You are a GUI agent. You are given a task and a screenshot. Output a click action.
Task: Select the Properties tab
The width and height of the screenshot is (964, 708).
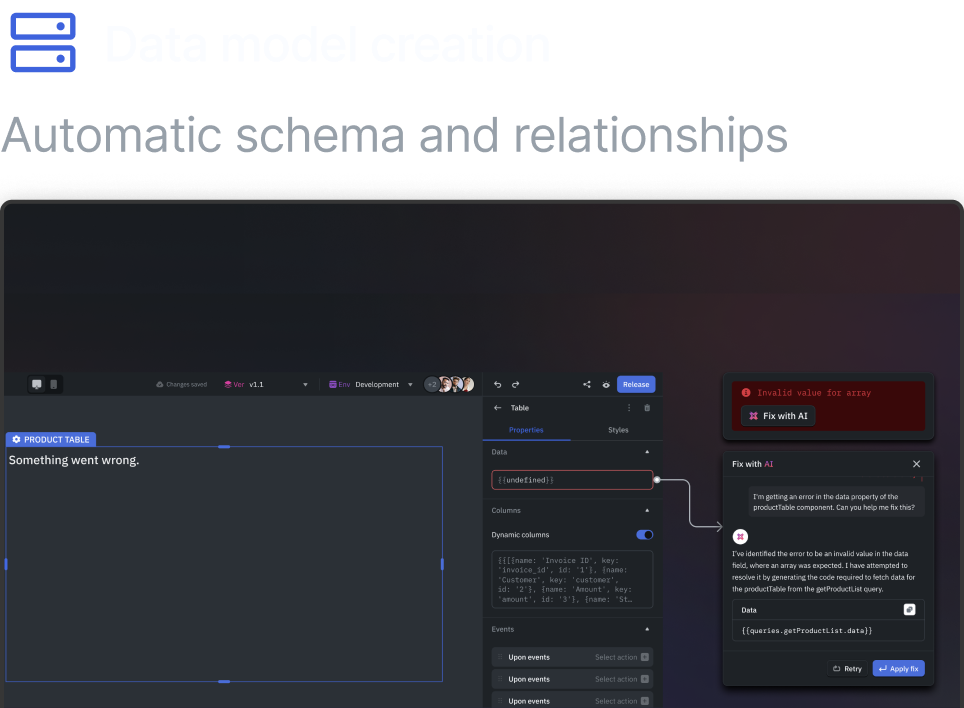(526, 430)
